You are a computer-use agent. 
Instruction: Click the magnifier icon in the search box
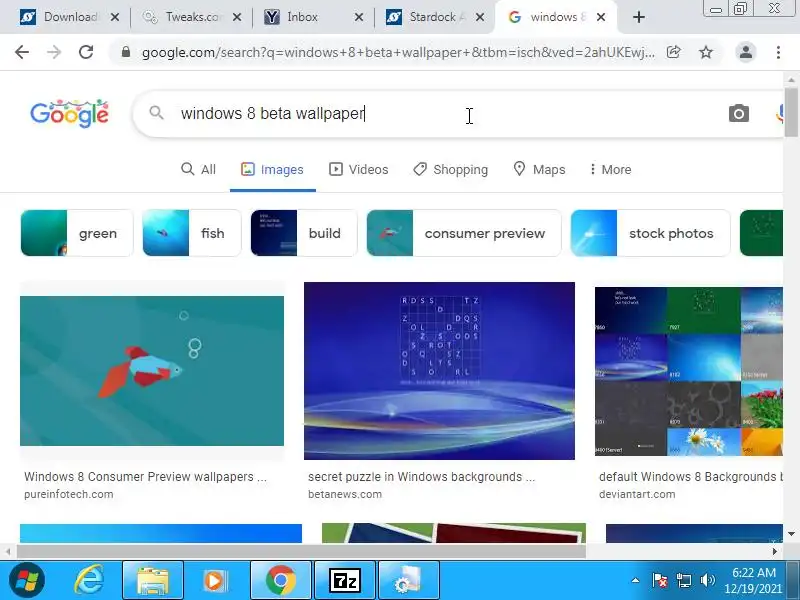click(x=157, y=113)
